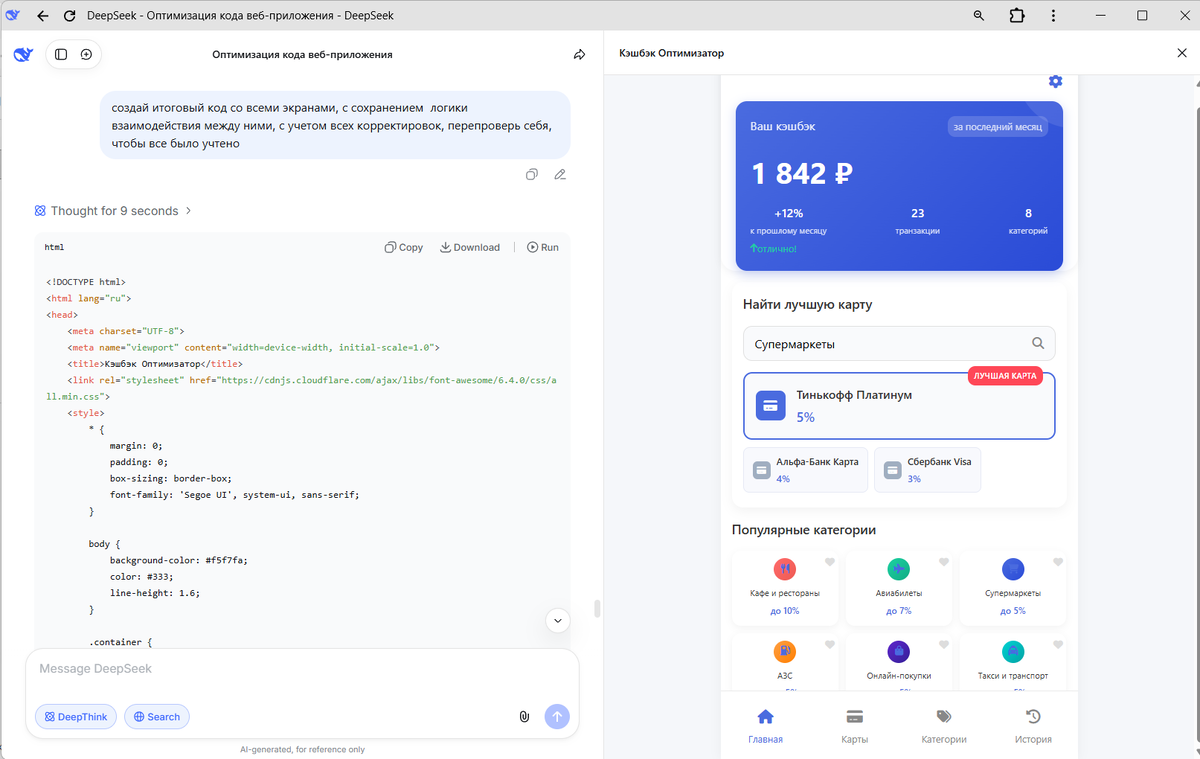Switch to the Категории tab
Viewport: 1200px width, 759px height.
(x=944, y=726)
